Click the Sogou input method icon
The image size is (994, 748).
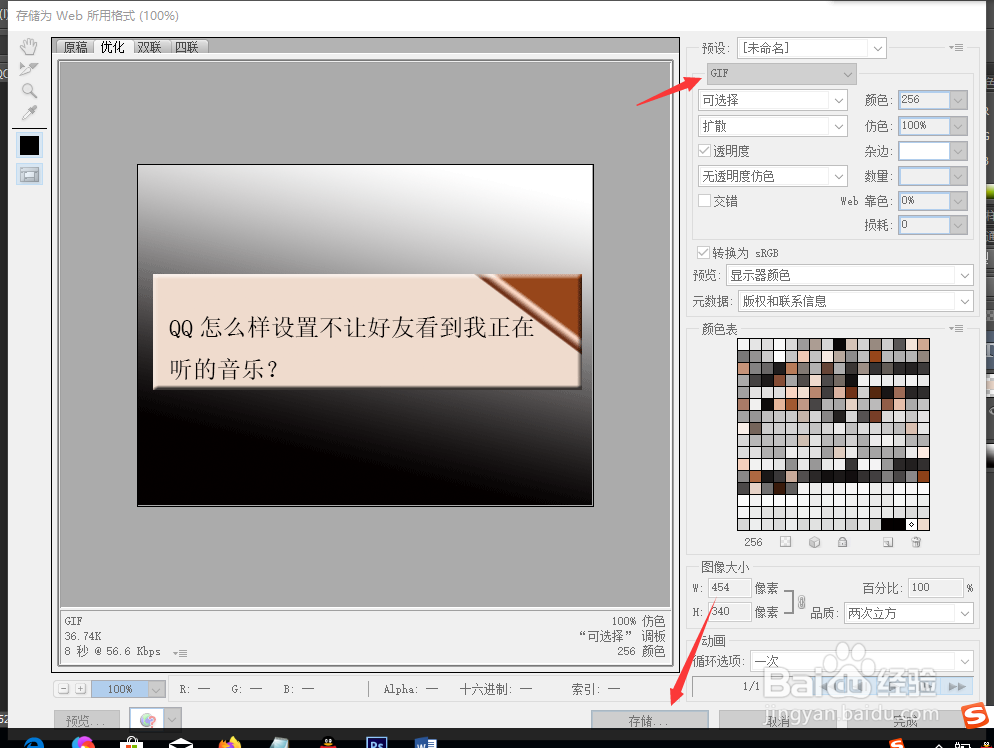975,716
